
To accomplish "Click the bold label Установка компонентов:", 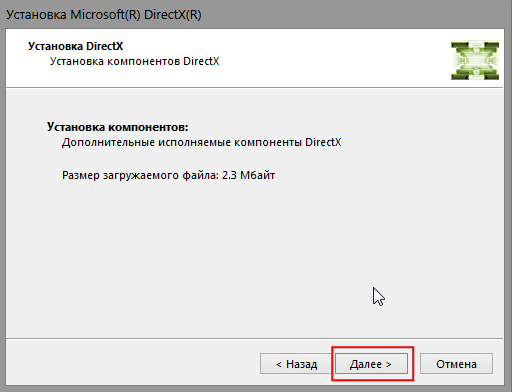I will pyautogui.click(x=117, y=127).
